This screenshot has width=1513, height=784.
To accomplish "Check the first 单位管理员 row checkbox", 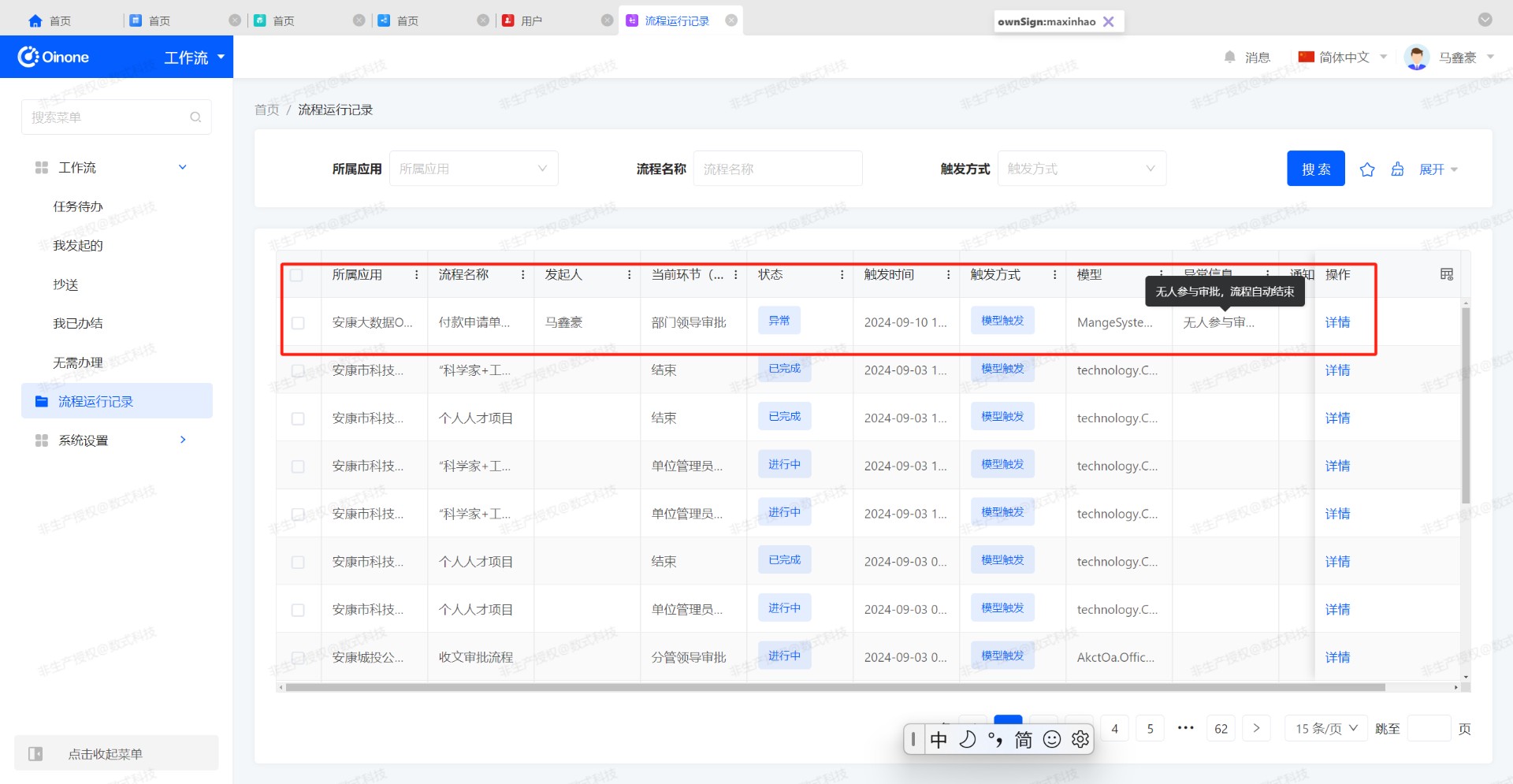I will click(x=298, y=466).
